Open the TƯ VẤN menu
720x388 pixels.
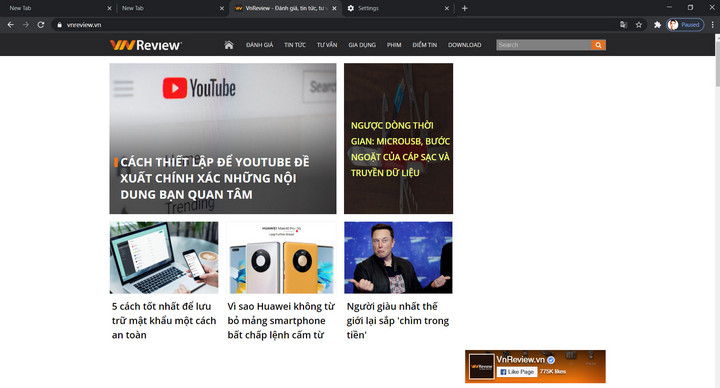pyautogui.click(x=327, y=45)
